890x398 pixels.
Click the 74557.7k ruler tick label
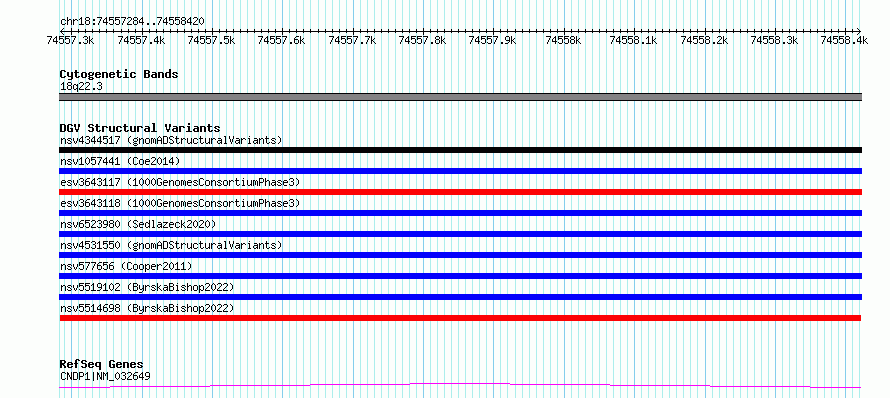[x=352, y=40]
